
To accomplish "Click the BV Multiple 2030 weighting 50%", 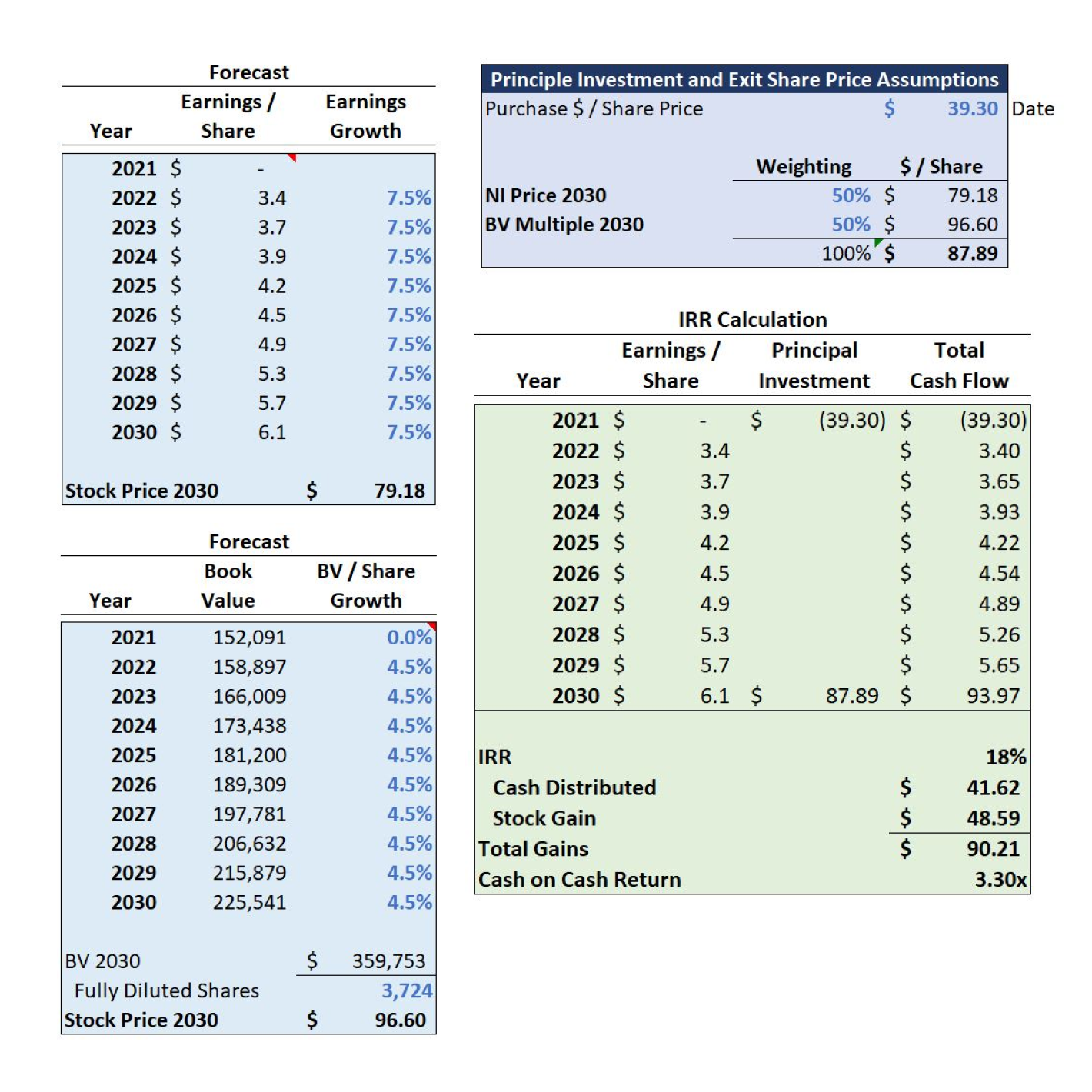I will click(851, 225).
